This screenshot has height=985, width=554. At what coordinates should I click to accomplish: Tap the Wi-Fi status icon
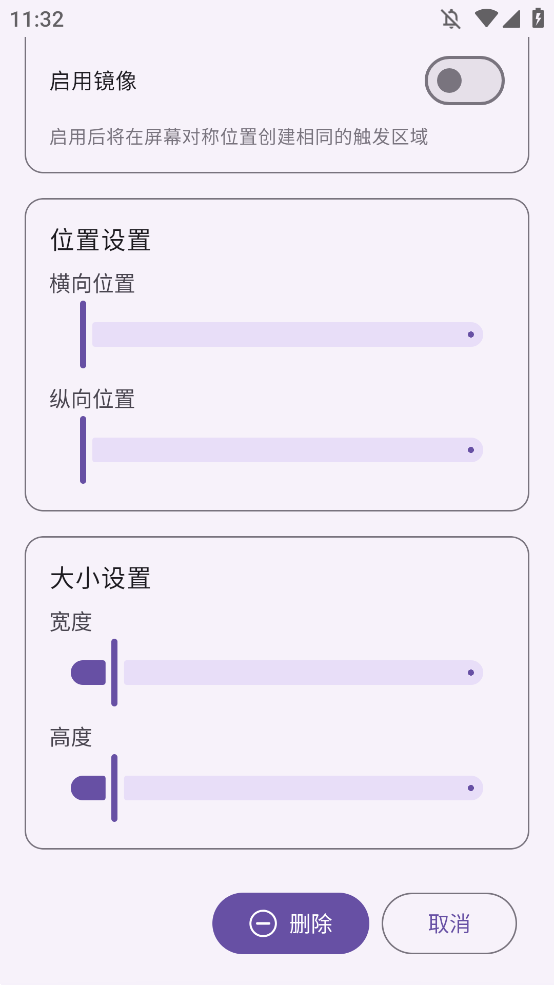tap(486, 18)
